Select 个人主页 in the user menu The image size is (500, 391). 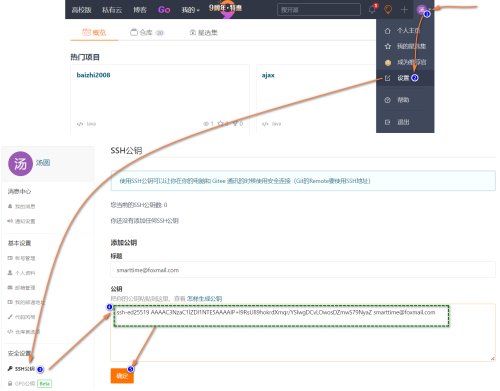(x=405, y=31)
